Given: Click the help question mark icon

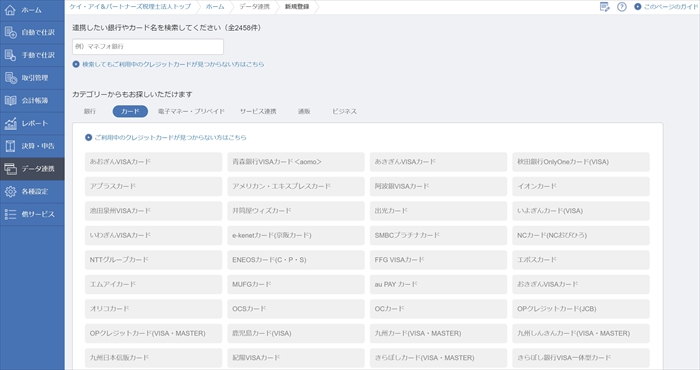Looking at the screenshot, I should point(622,7).
